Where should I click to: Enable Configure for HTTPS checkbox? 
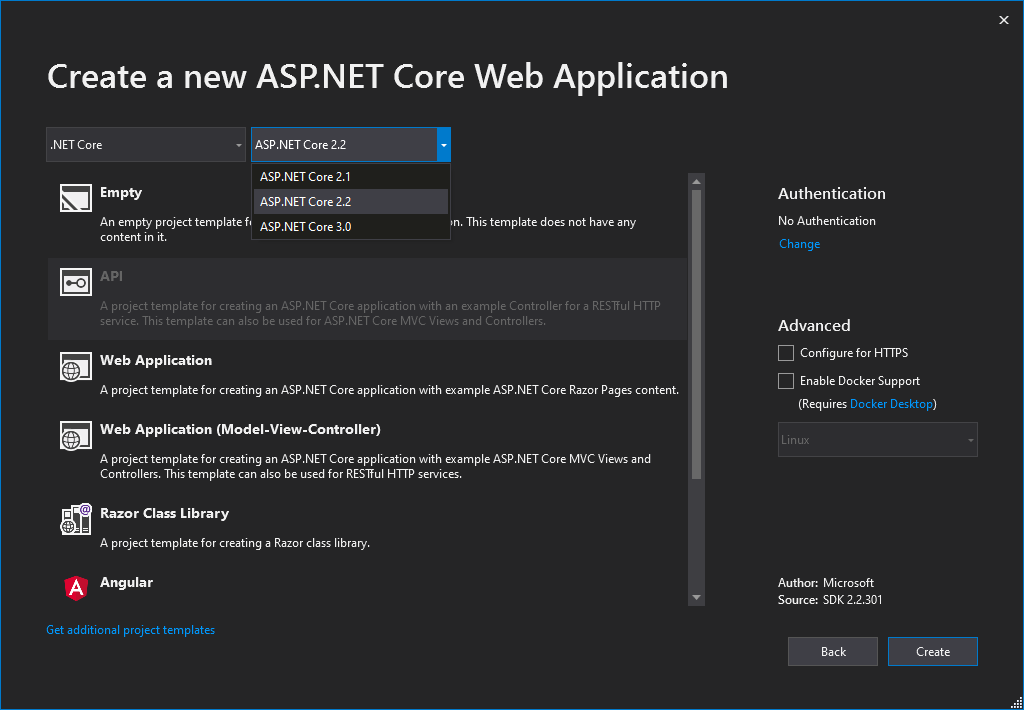786,353
